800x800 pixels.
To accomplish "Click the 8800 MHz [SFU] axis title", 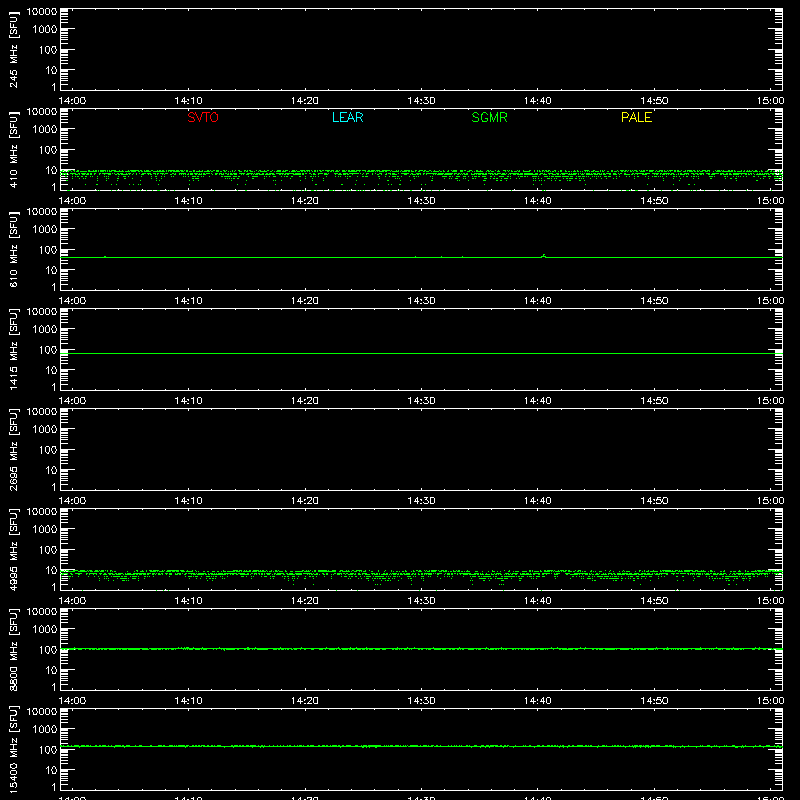I will tap(14, 649).
